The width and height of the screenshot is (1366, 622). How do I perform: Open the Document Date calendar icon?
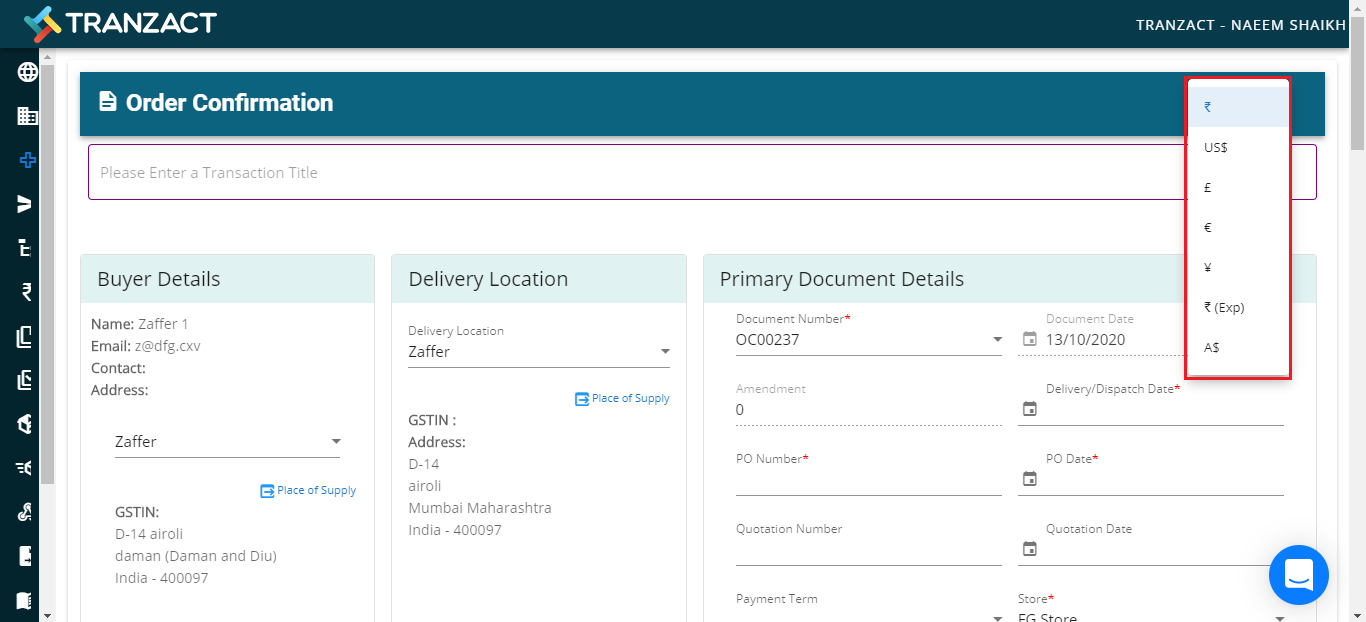click(1029, 339)
